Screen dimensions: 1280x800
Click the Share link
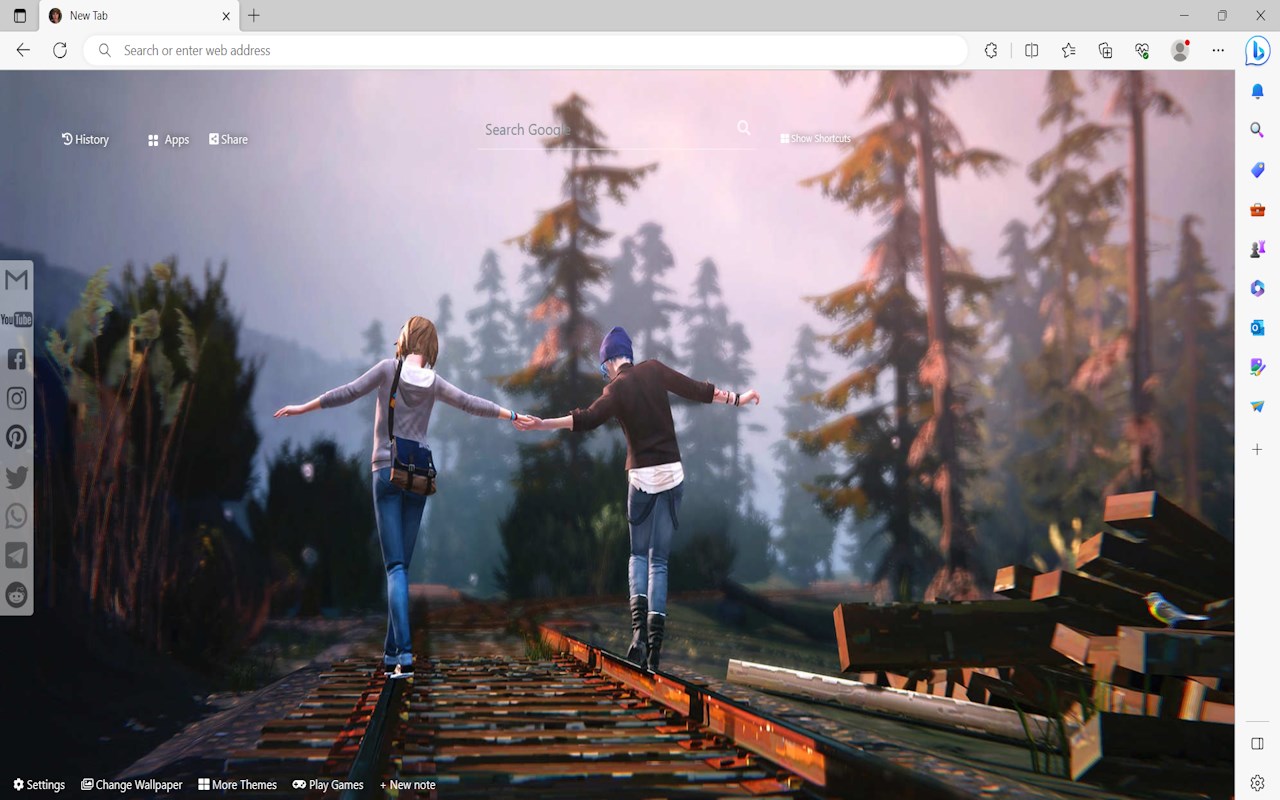coord(228,140)
